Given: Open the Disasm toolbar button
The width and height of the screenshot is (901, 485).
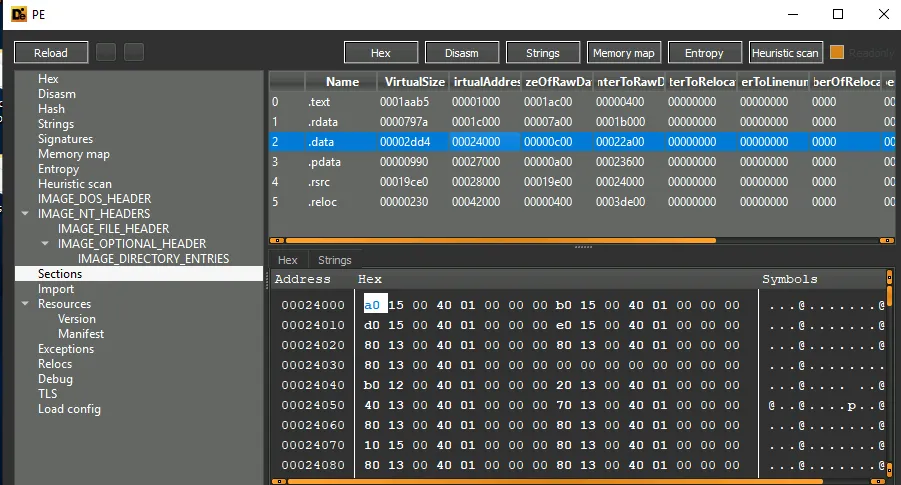Looking at the screenshot, I should [461, 53].
